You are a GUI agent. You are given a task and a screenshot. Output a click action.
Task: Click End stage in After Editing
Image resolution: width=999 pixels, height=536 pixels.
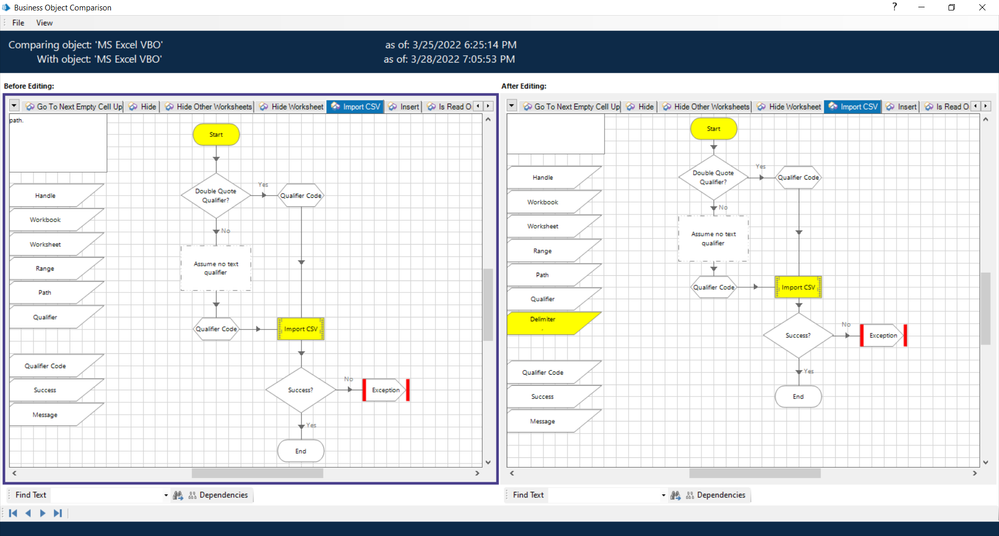tap(798, 396)
